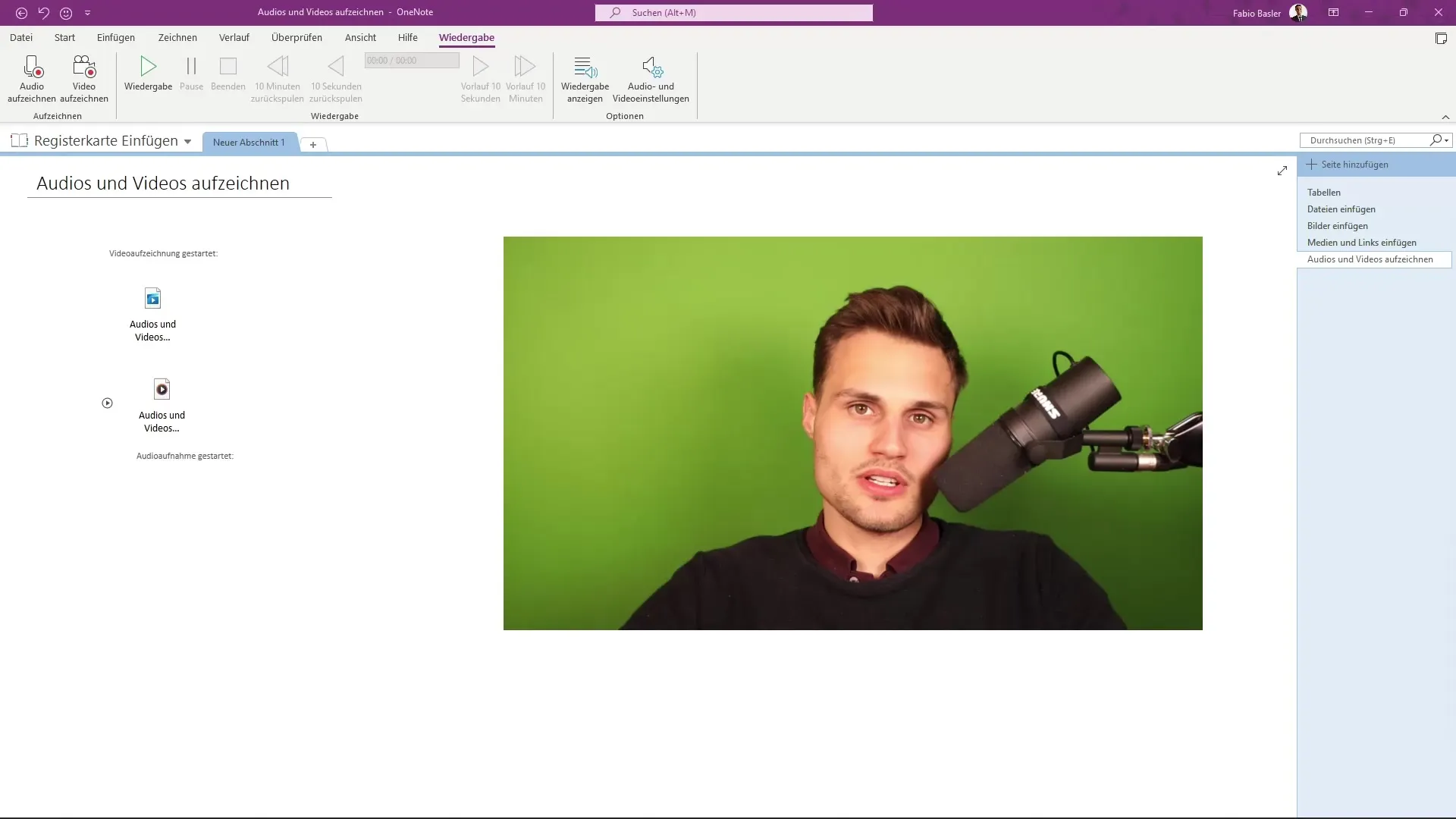Switch to the Start ribbon tab

coord(64,37)
